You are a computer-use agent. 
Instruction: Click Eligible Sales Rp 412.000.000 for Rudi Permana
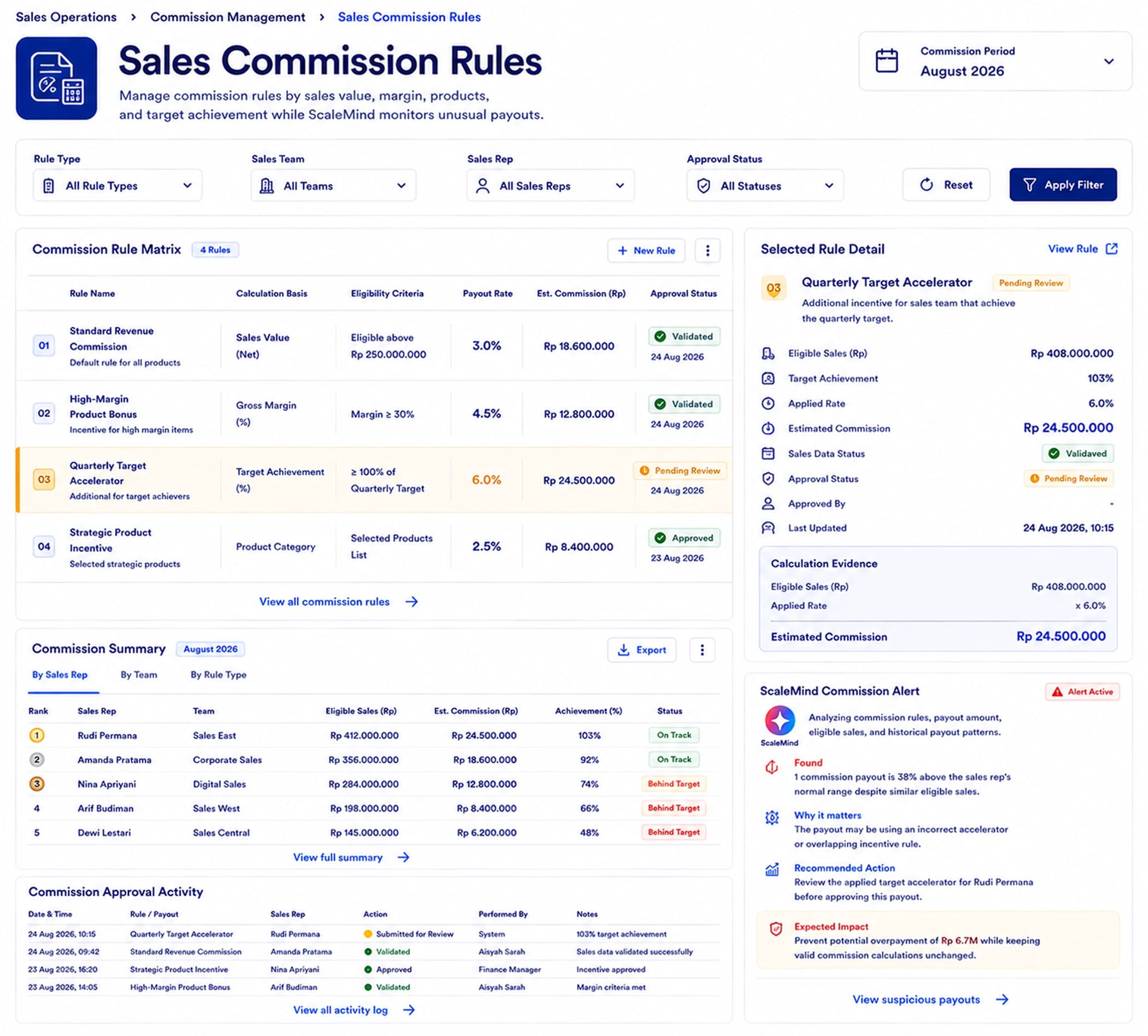[x=365, y=735]
